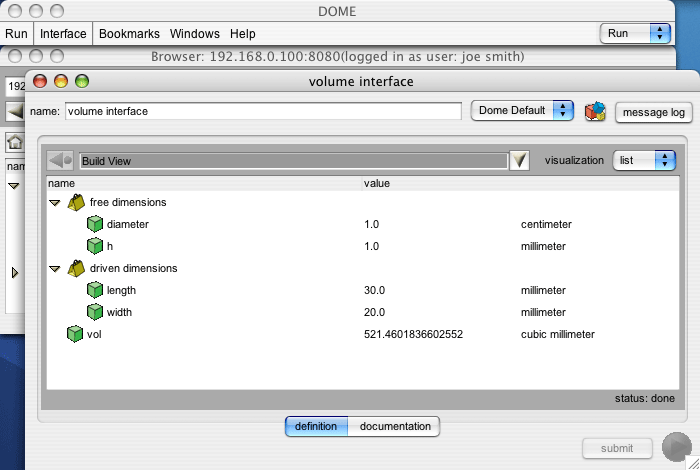700x470 pixels.
Task: Click the resize grip at the window corner
Action: (693, 463)
